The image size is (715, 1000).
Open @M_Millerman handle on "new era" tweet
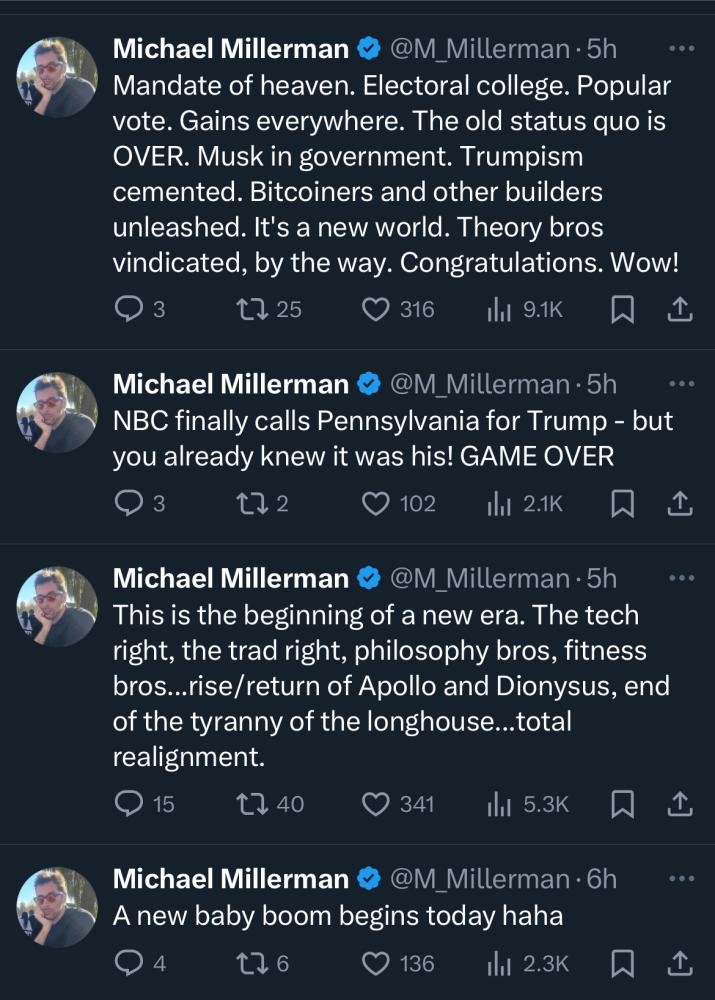click(x=478, y=578)
